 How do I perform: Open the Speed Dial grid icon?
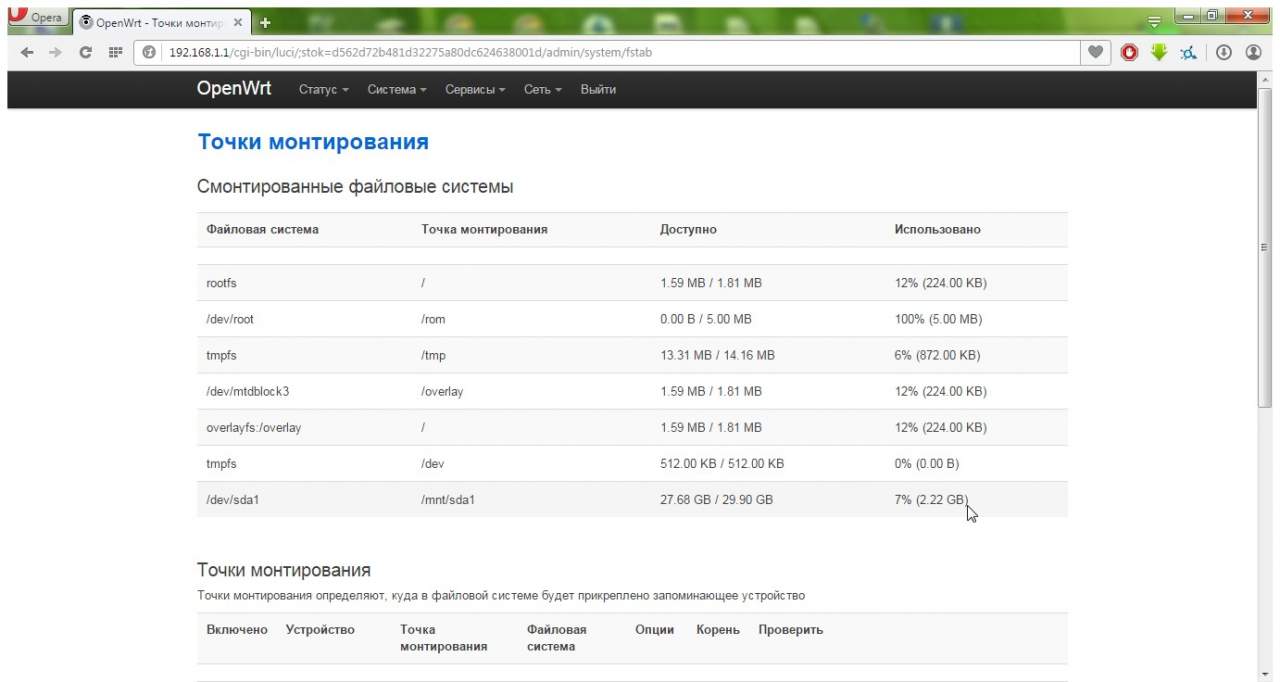(115, 52)
